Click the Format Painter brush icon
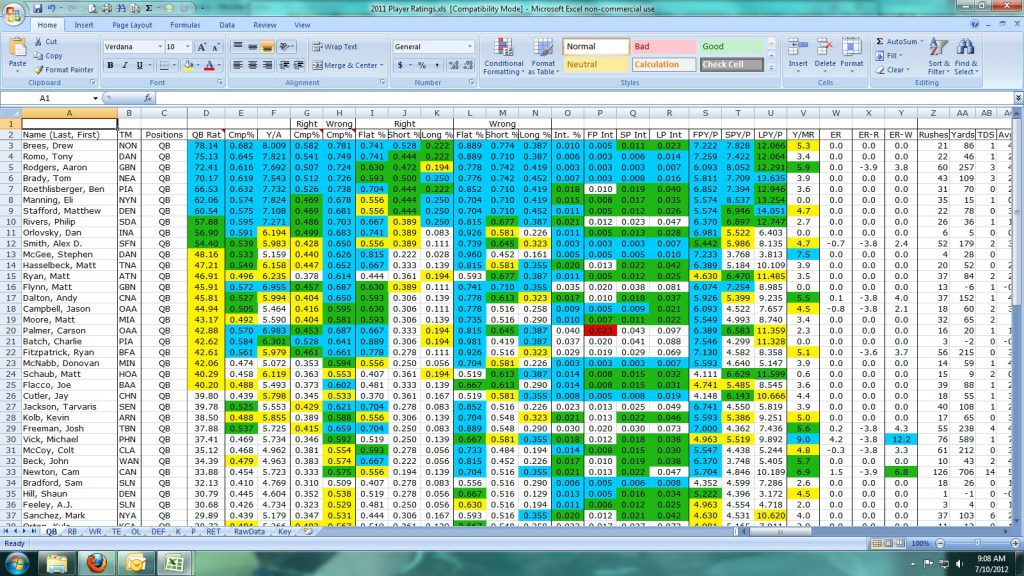 tap(40, 70)
